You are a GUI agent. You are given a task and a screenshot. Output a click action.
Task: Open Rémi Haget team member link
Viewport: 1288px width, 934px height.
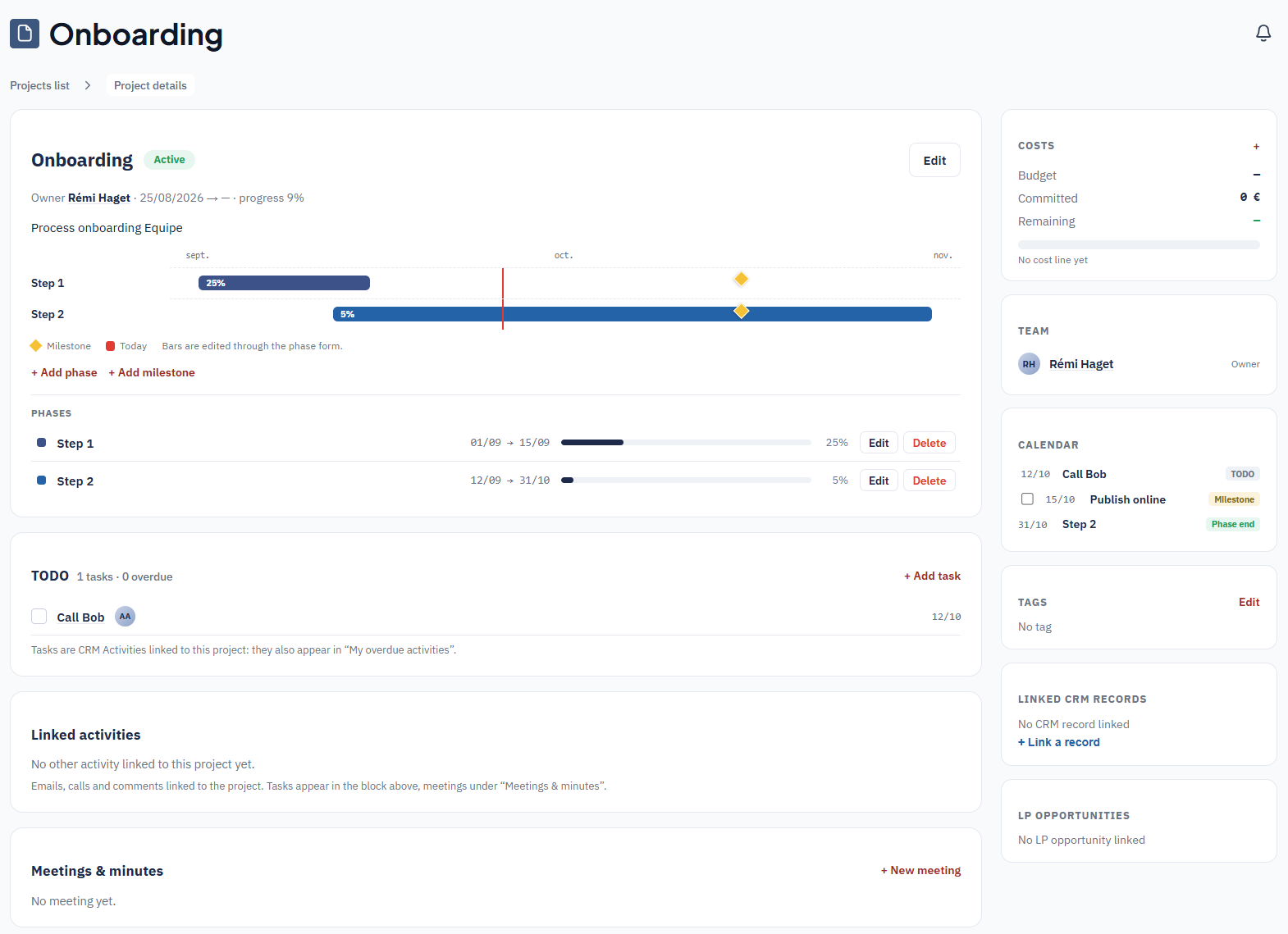pos(1081,364)
